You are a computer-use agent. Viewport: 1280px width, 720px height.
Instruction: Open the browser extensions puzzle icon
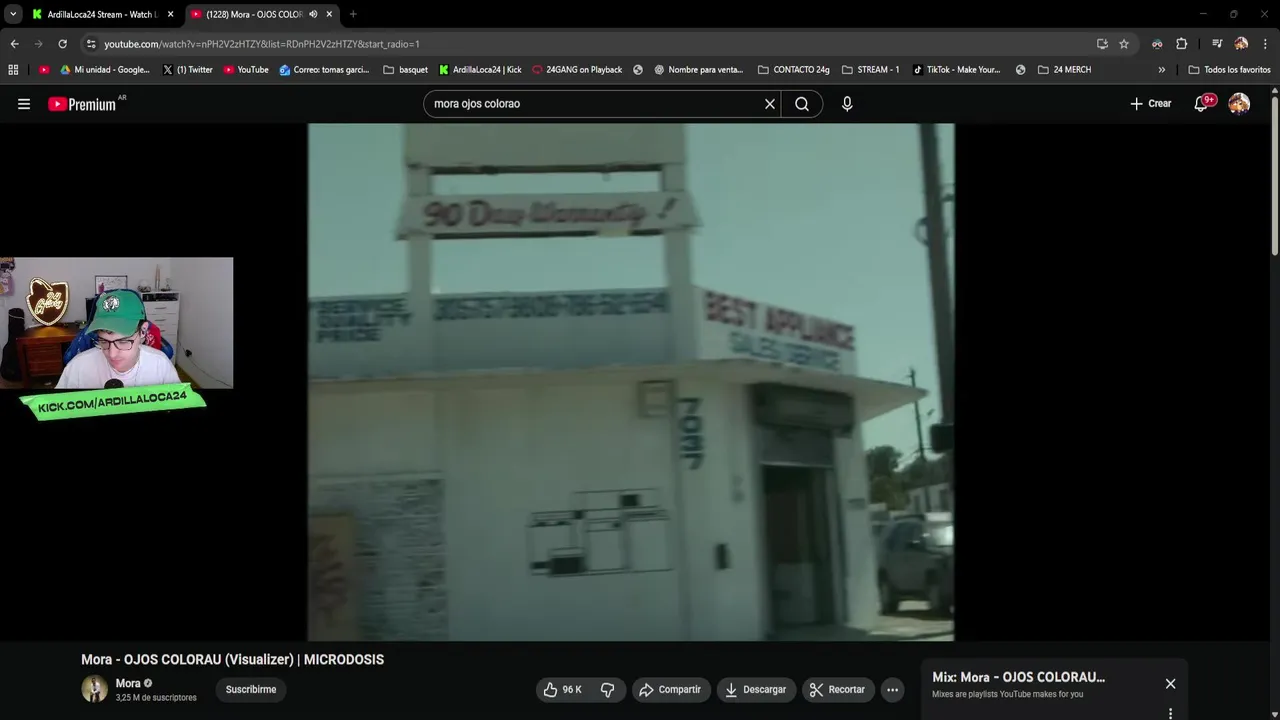1181,44
